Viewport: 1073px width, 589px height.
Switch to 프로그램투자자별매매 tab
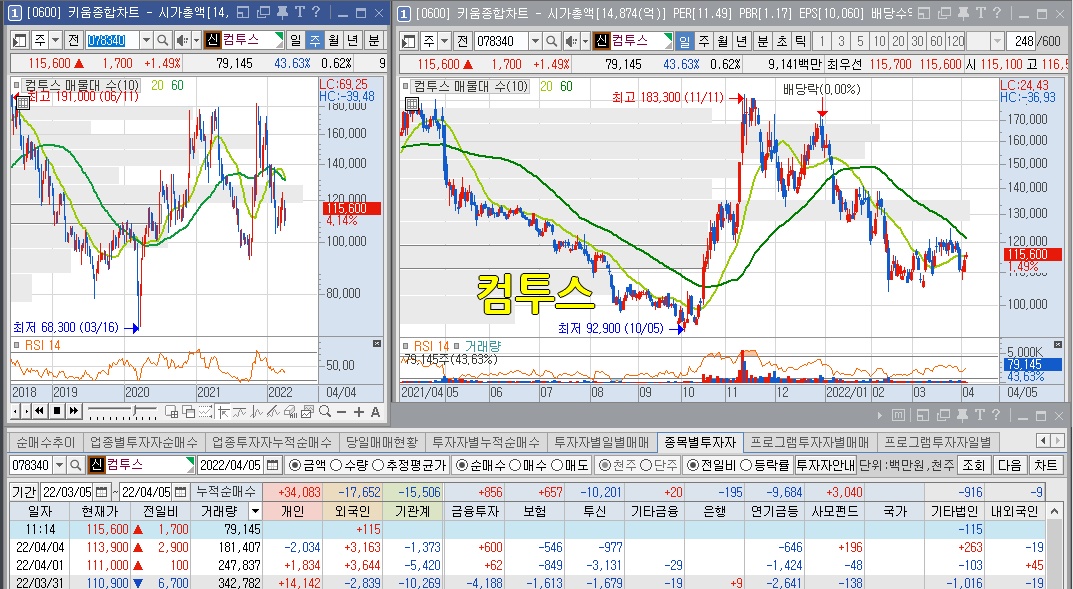click(x=810, y=442)
